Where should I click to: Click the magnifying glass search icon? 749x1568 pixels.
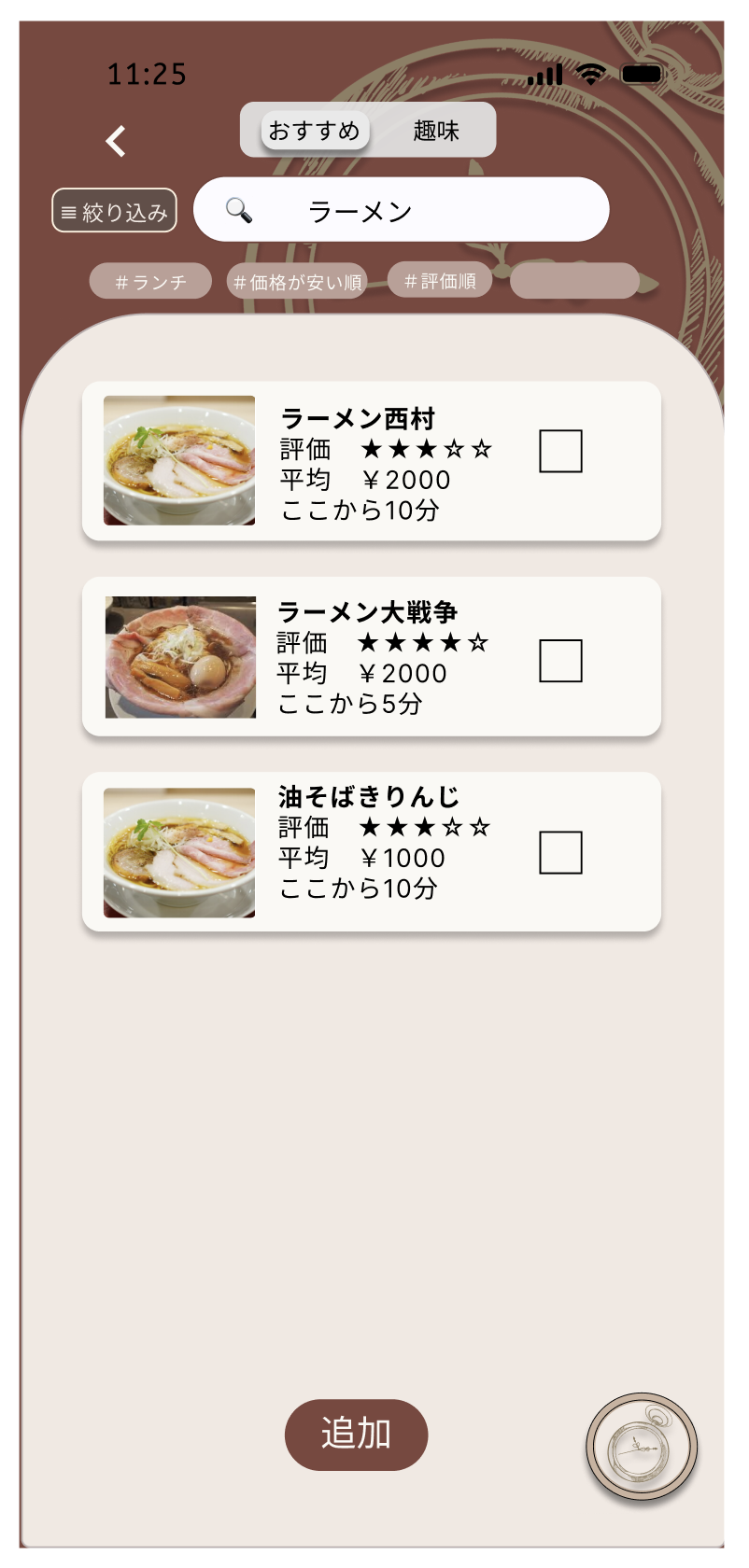[x=239, y=210]
